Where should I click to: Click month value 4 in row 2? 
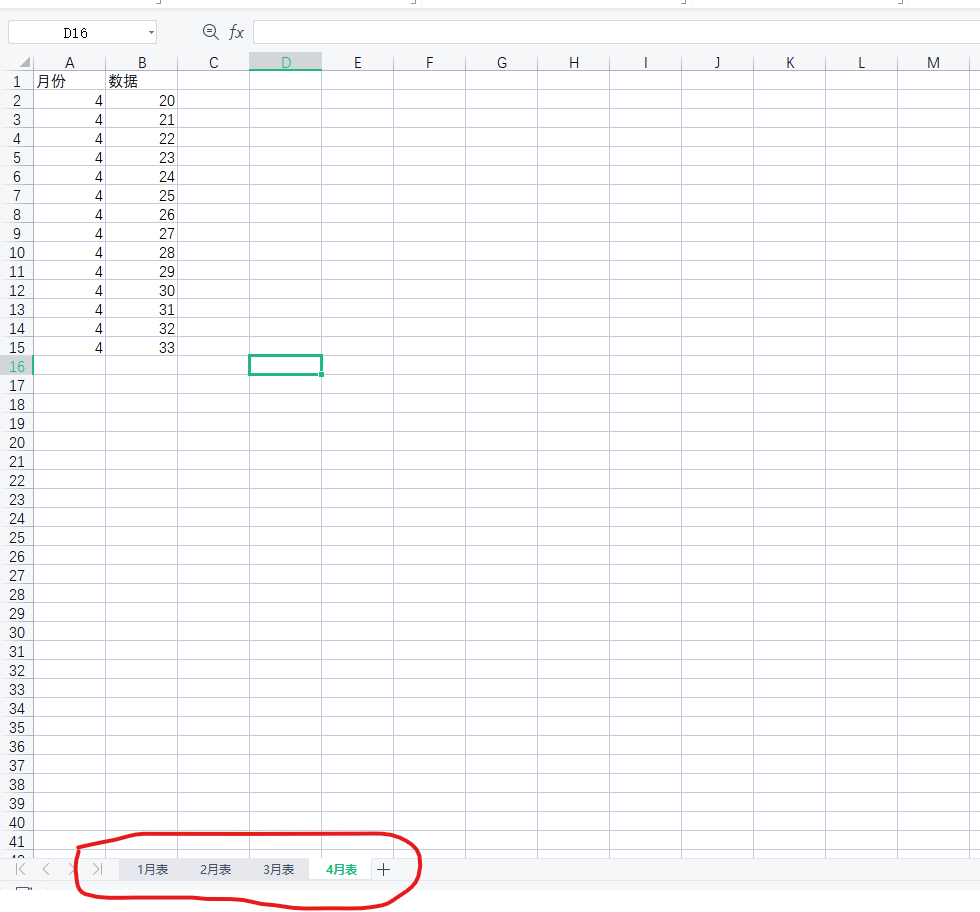69,100
